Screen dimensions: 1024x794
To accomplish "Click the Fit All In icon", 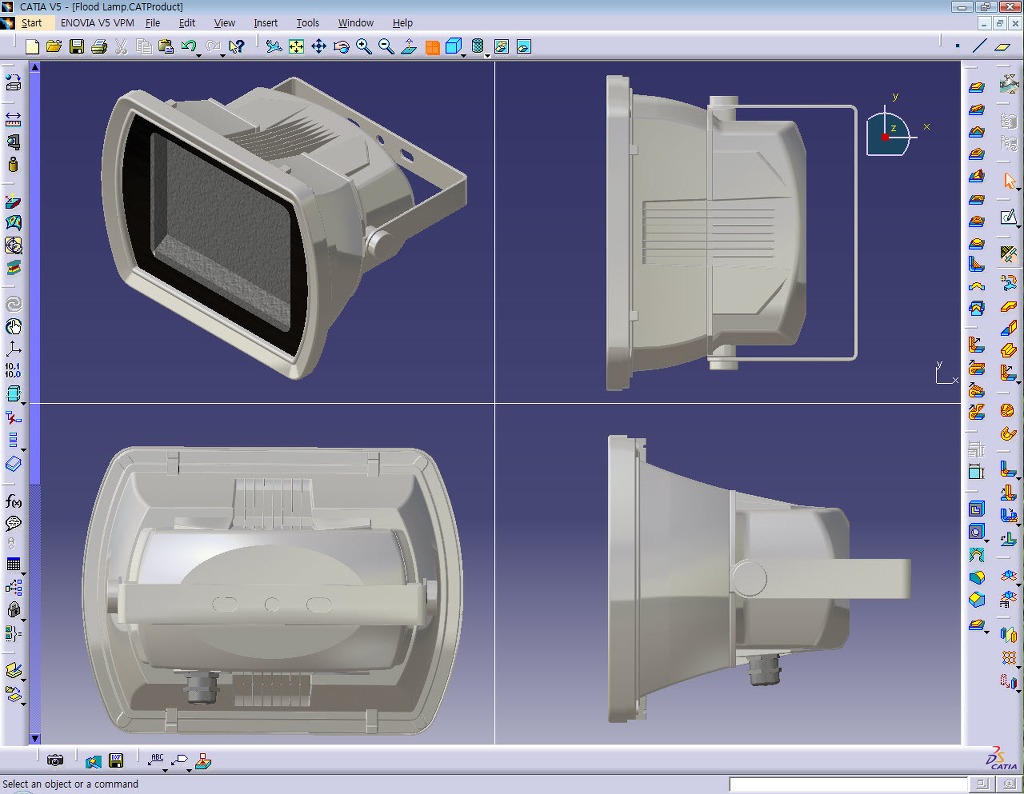I will click(x=297, y=47).
